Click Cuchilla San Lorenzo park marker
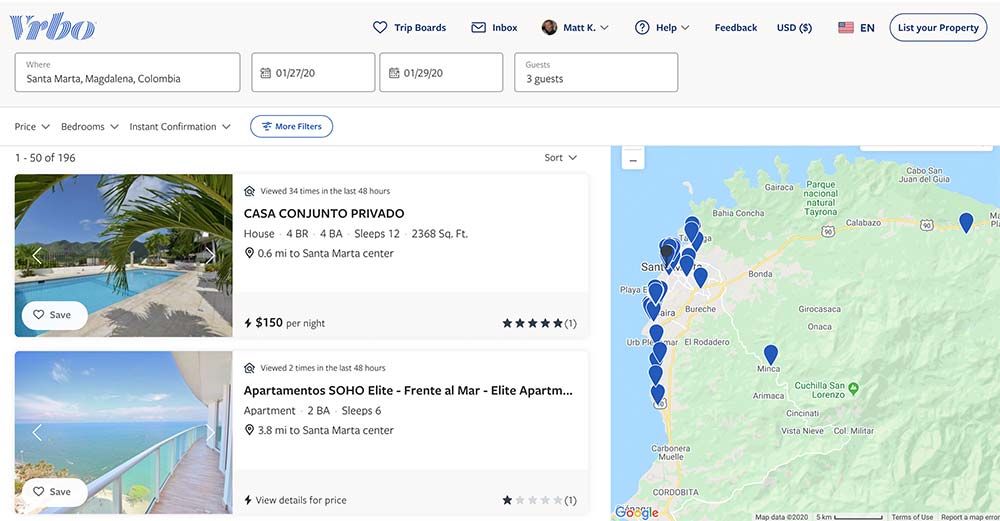Image resolution: width=1000 pixels, height=521 pixels. click(853, 388)
